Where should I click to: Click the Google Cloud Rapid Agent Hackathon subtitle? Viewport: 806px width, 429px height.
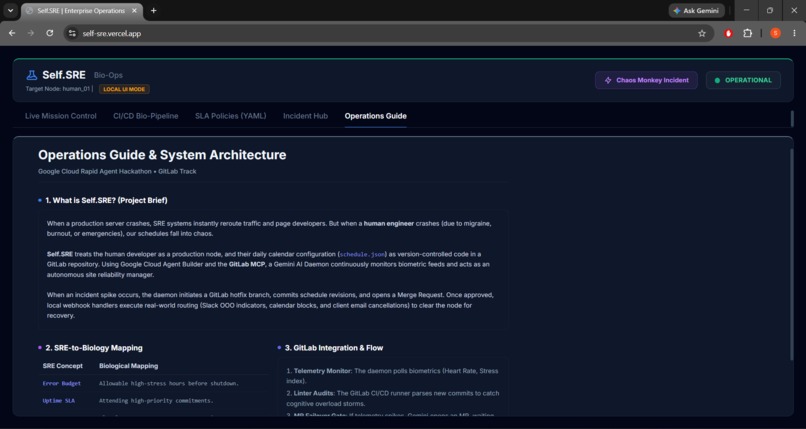pyautogui.click(x=117, y=171)
